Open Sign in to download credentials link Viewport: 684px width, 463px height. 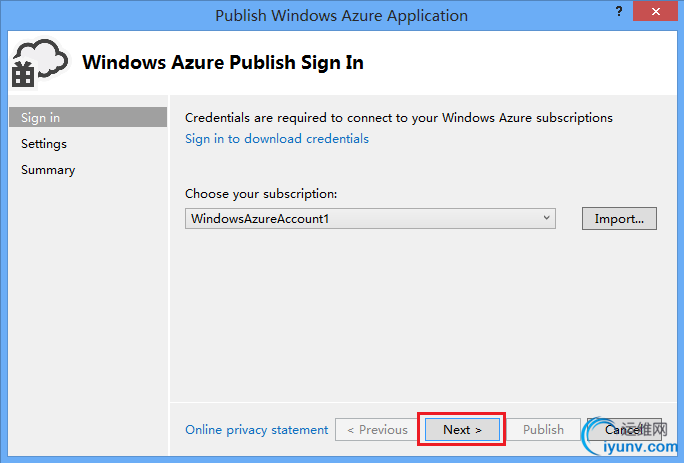pos(277,139)
